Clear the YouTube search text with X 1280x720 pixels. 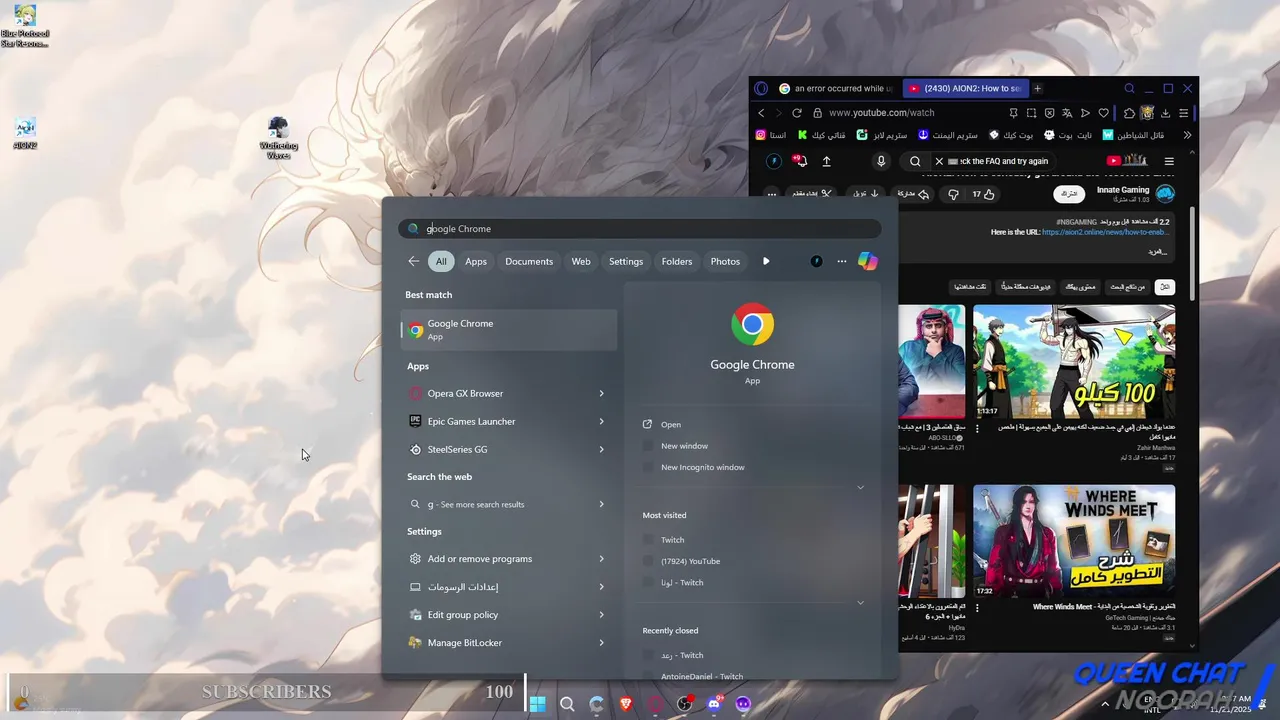[x=939, y=161]
